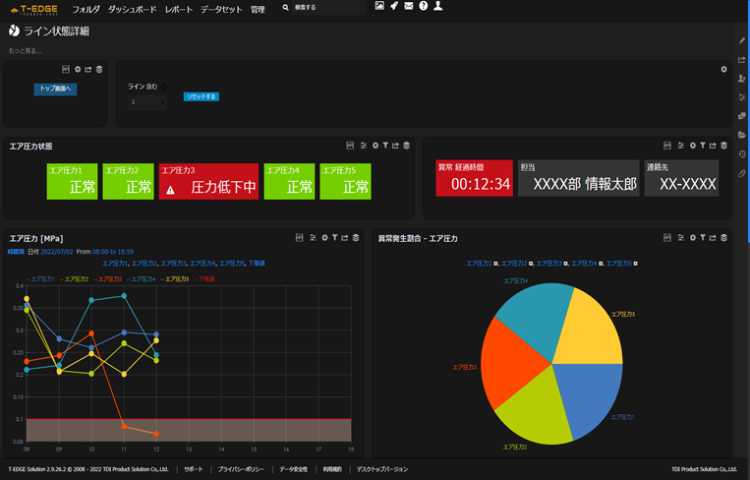Screen dimensions: 750x480
Task: Click the open-folder icon in the right sidebar
Action: point(742,135)
